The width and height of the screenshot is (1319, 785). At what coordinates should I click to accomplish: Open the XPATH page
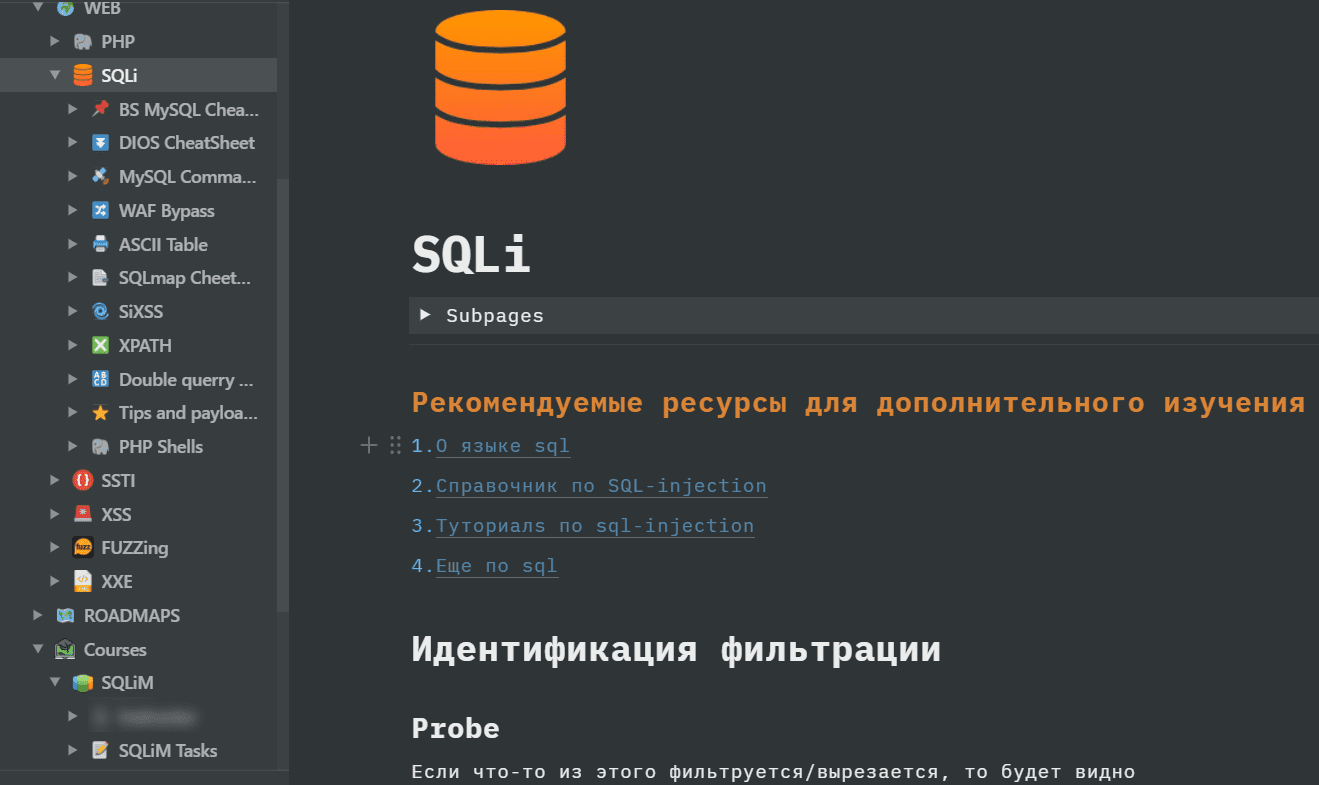point(145,345)
